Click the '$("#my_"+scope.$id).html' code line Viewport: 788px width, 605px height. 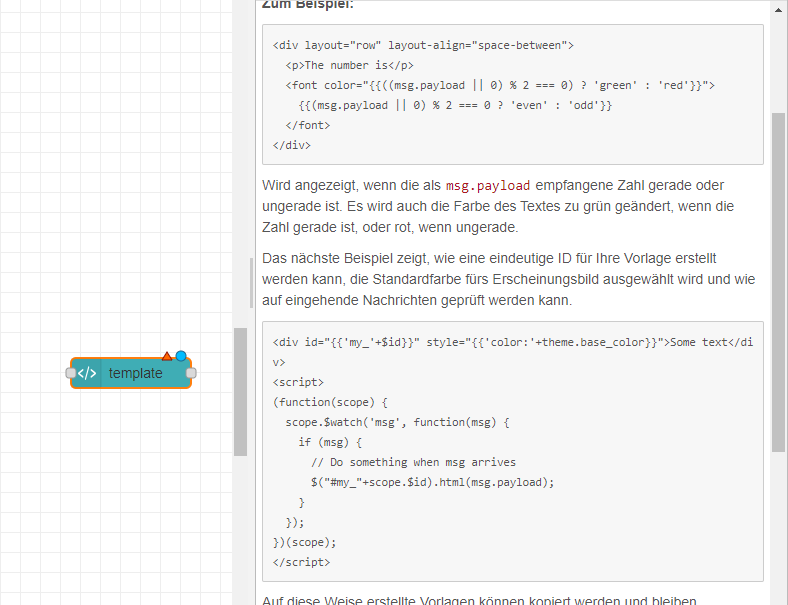[432, 482]
